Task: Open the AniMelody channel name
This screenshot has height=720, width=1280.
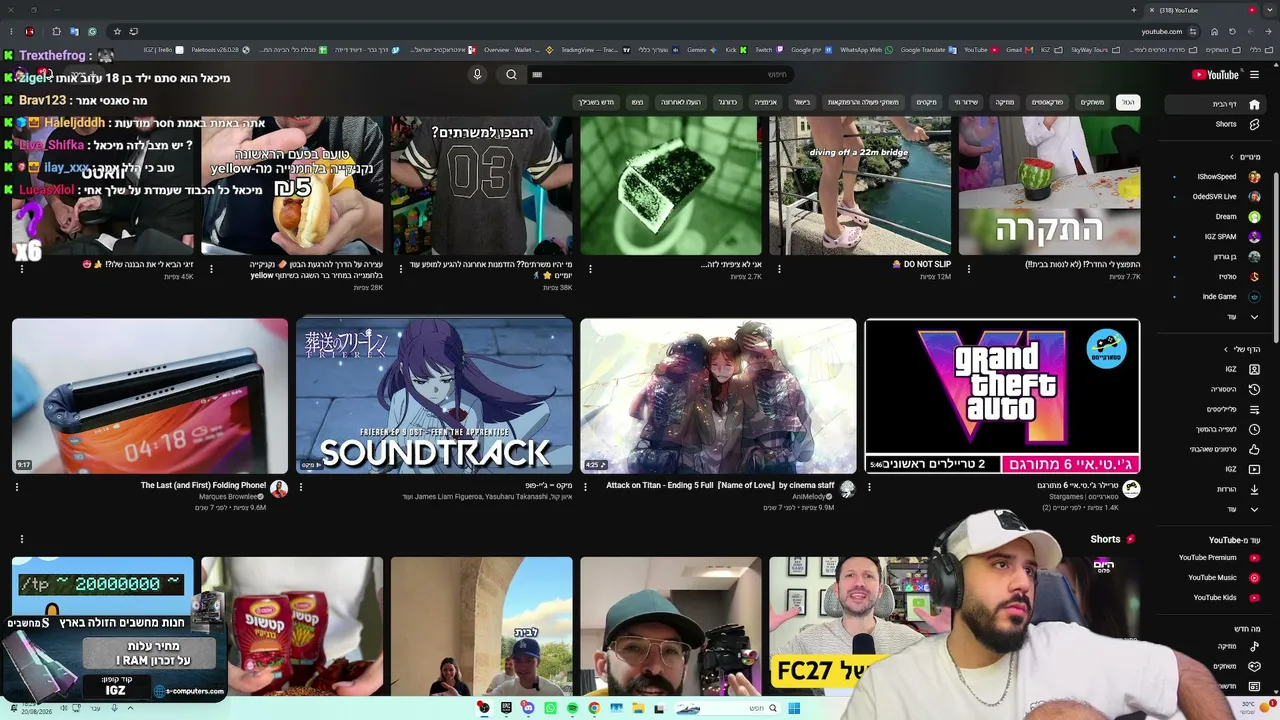Action: coord(811,496)
